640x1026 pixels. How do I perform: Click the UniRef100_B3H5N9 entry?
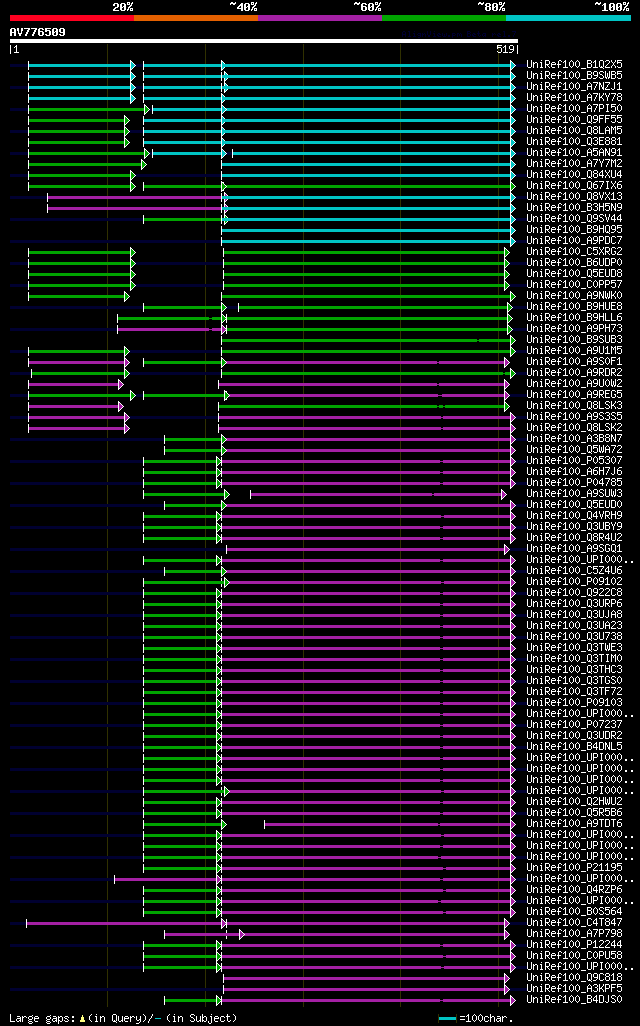coord(575,208)
